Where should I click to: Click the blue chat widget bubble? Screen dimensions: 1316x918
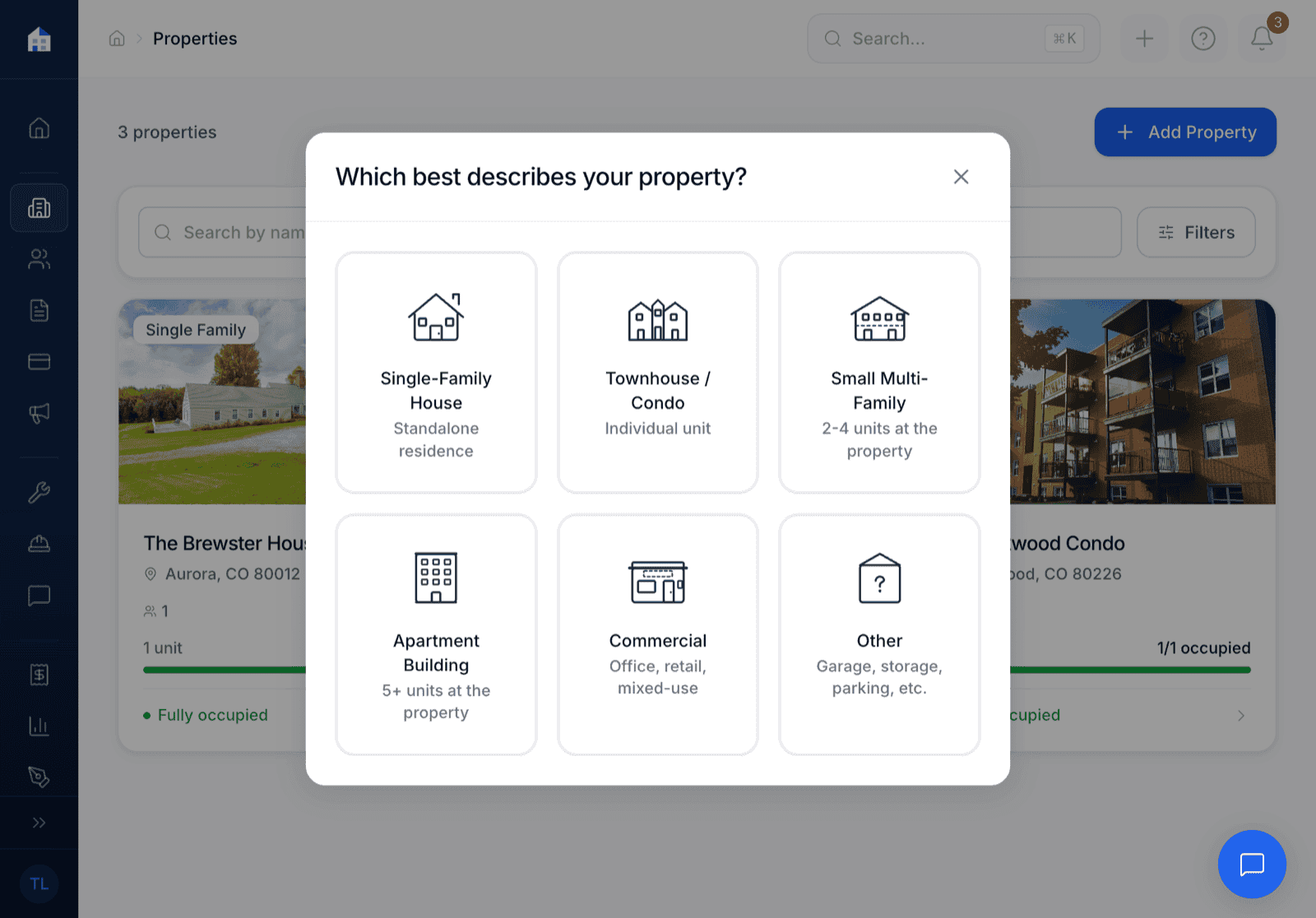[1251, 865]
